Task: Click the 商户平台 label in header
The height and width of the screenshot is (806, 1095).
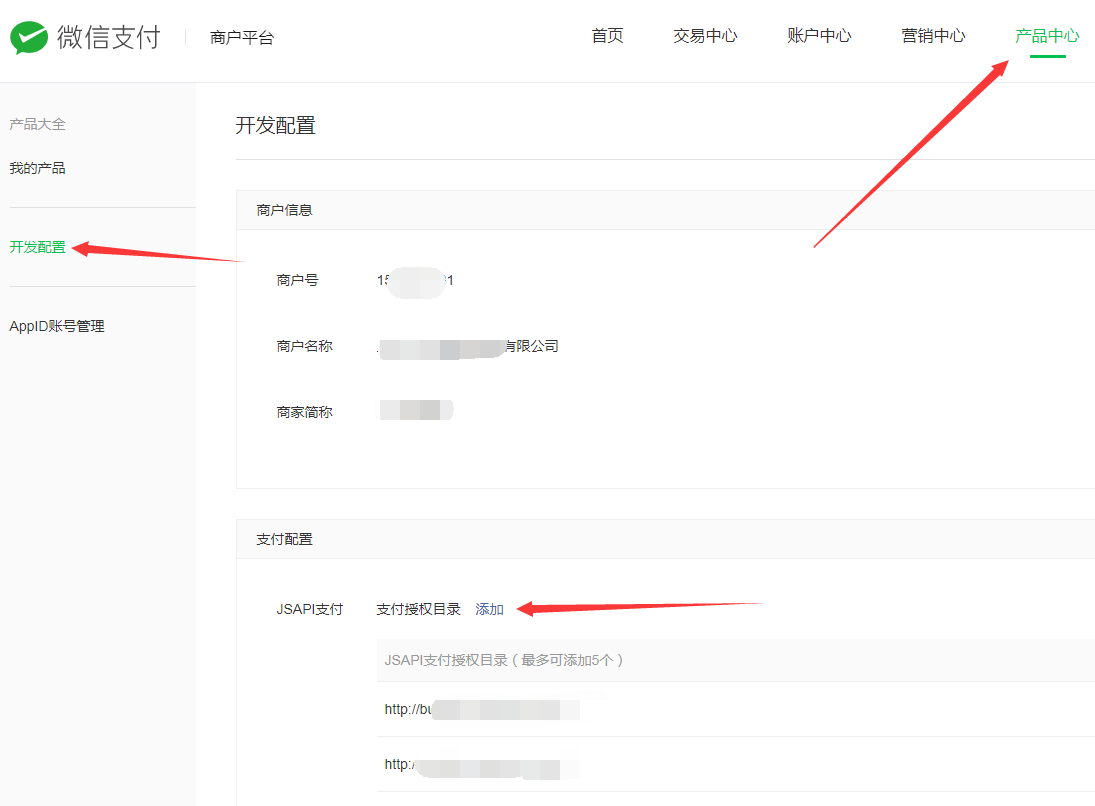Action: pyautogui.click(x=241, y=38)
